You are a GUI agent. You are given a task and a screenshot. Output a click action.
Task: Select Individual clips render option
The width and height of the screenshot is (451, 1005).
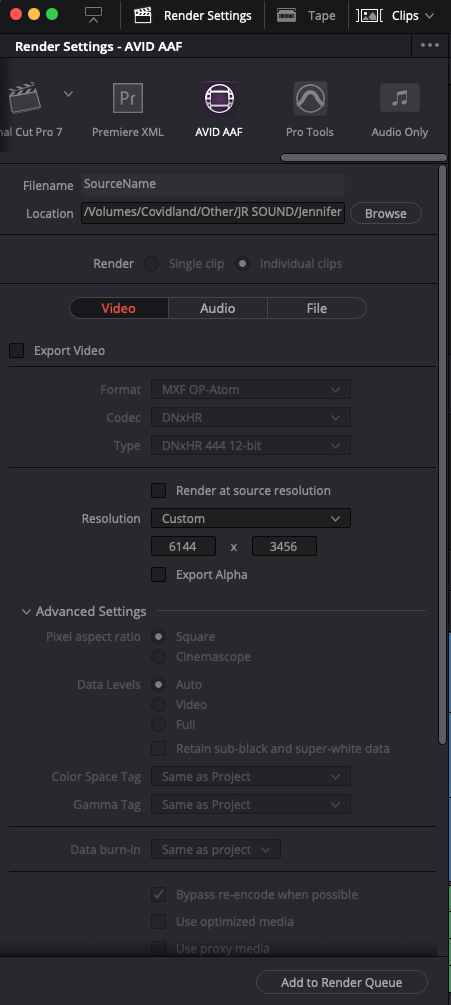242,263
